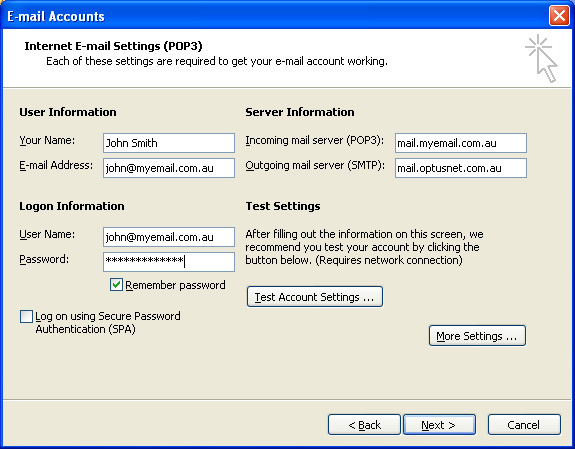Click the E-mail Accounts title bar
The image size is (575, 449).
point(275,16)
